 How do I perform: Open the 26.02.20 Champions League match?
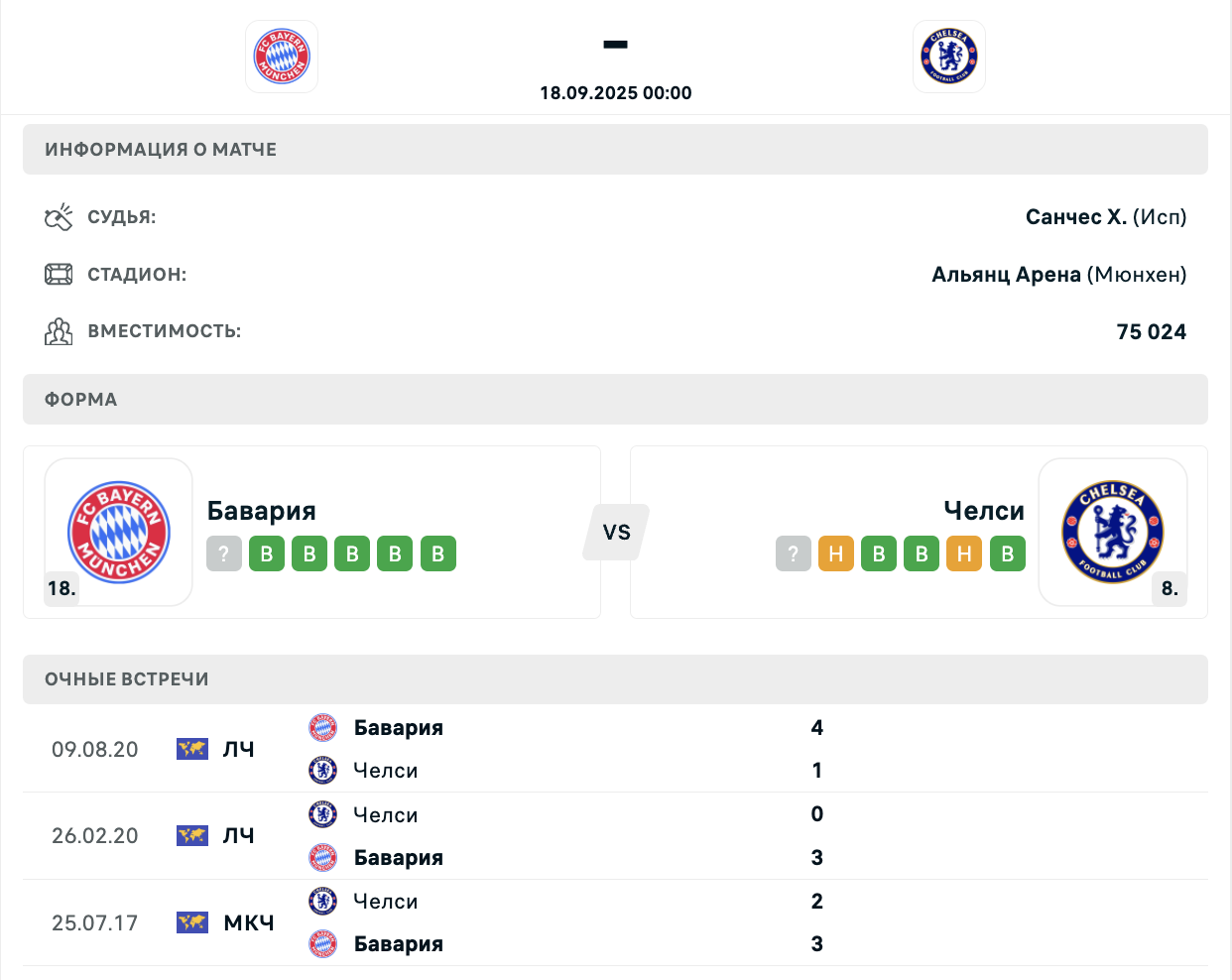click(615, 836)
